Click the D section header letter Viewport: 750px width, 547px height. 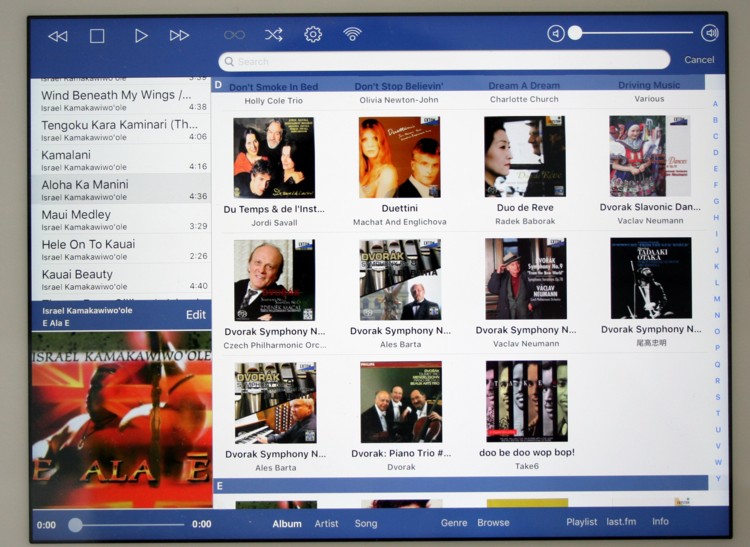point(219,85)
